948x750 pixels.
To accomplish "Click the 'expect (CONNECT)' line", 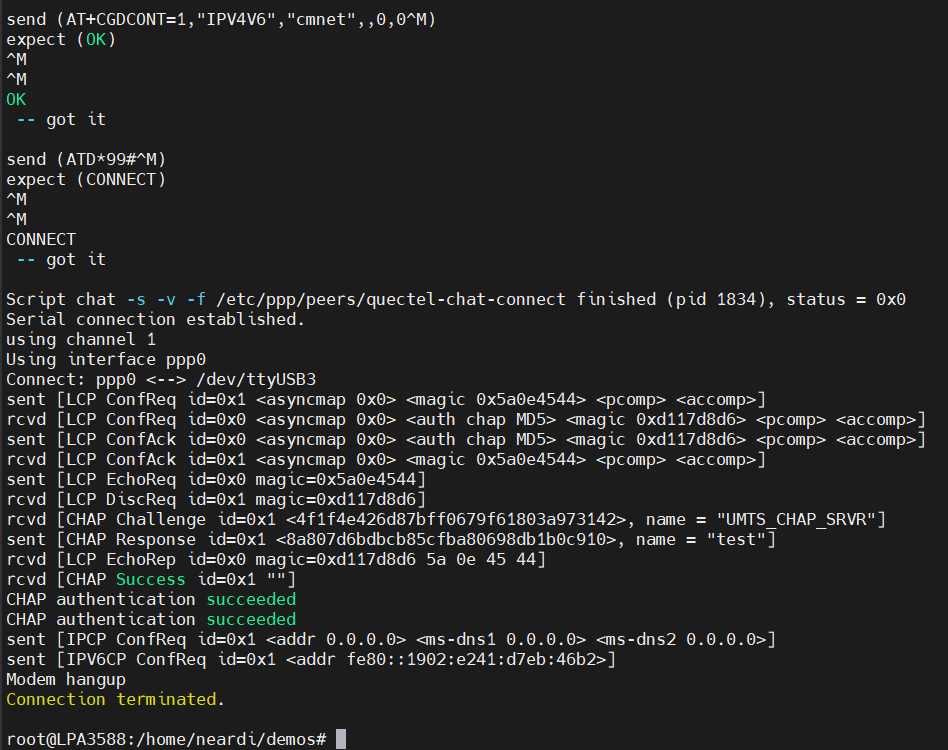I will (x=86, y=179).
